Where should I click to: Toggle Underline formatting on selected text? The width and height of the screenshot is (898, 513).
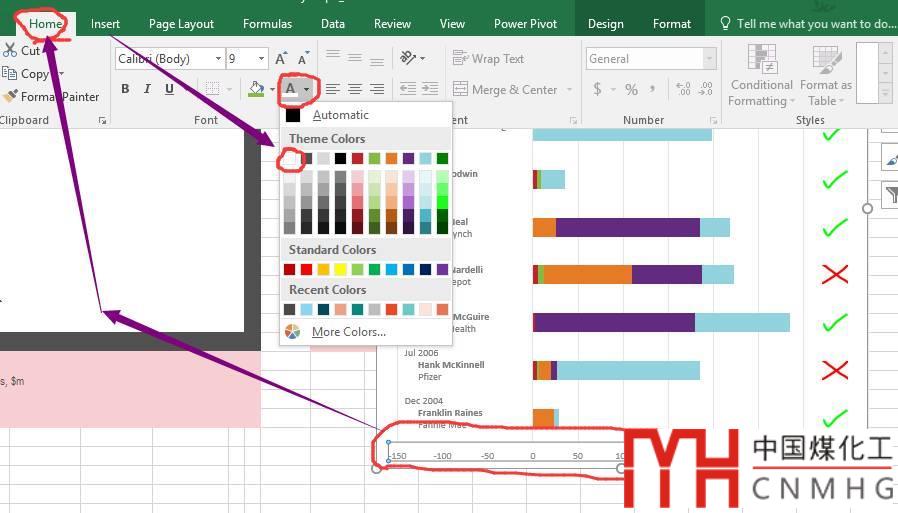[x=169, y=89]
